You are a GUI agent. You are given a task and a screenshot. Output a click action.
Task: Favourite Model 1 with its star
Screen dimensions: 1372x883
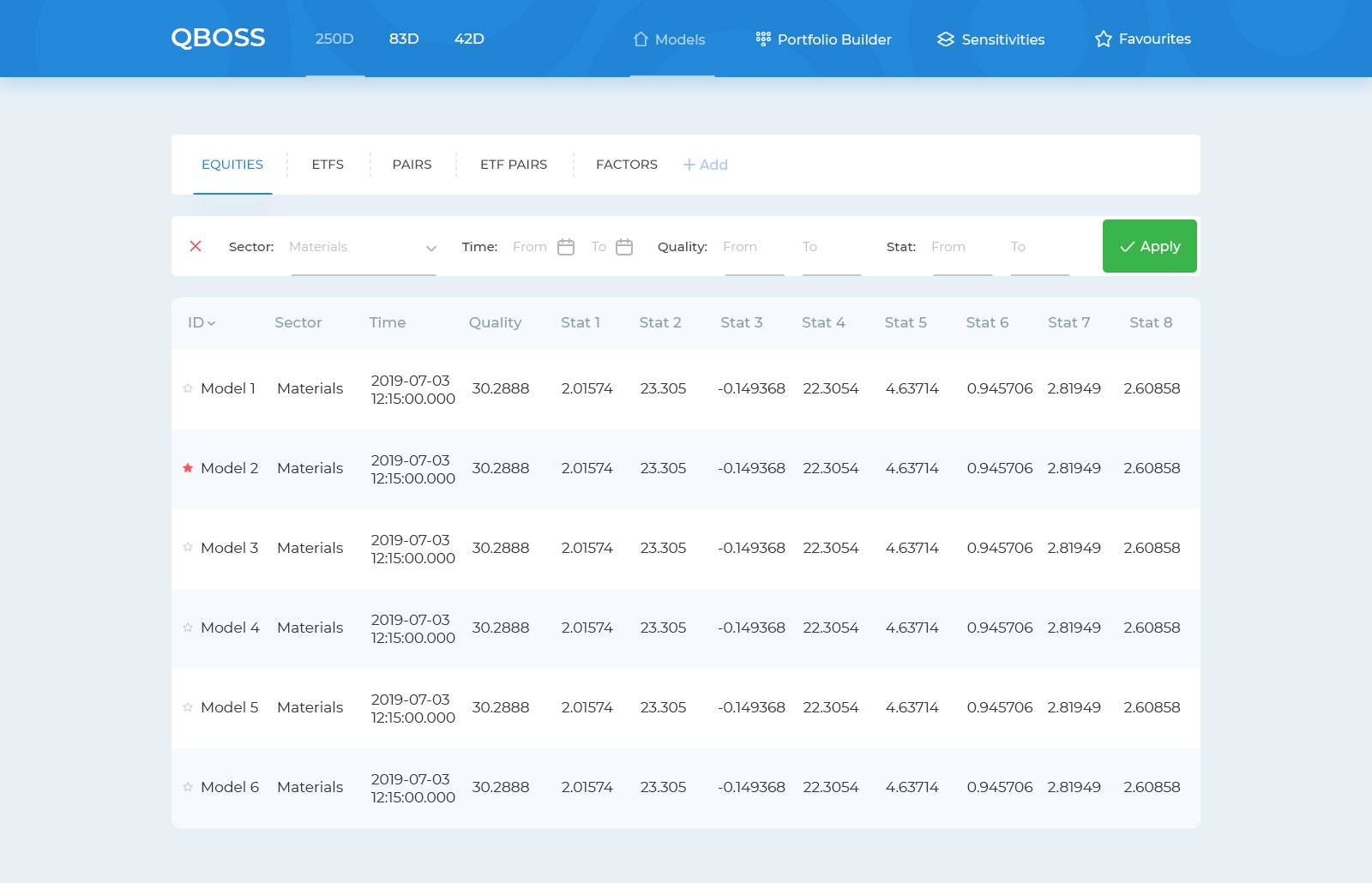click(188, 388)
